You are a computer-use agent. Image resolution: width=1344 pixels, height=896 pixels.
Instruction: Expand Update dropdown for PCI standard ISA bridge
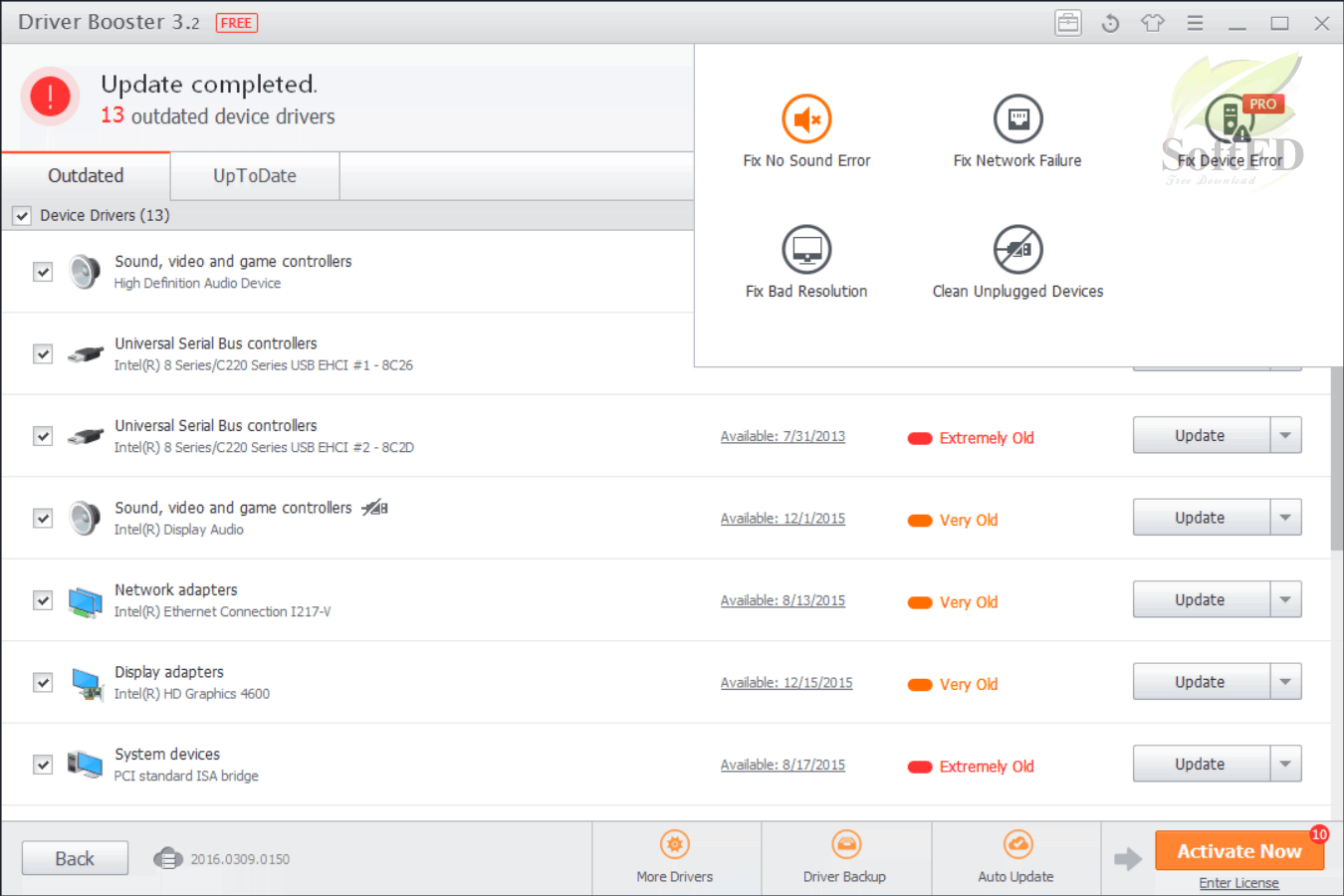1286,764
